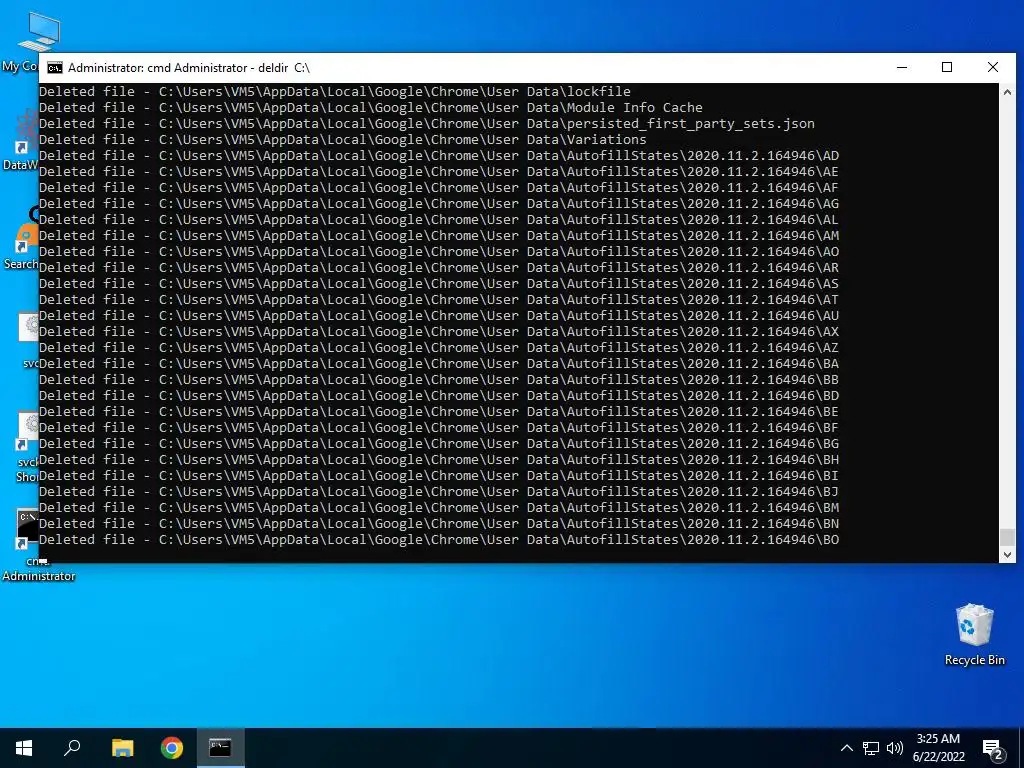
Task: Click the cmd window title bar system icon
Action: [x=55, y=68]
